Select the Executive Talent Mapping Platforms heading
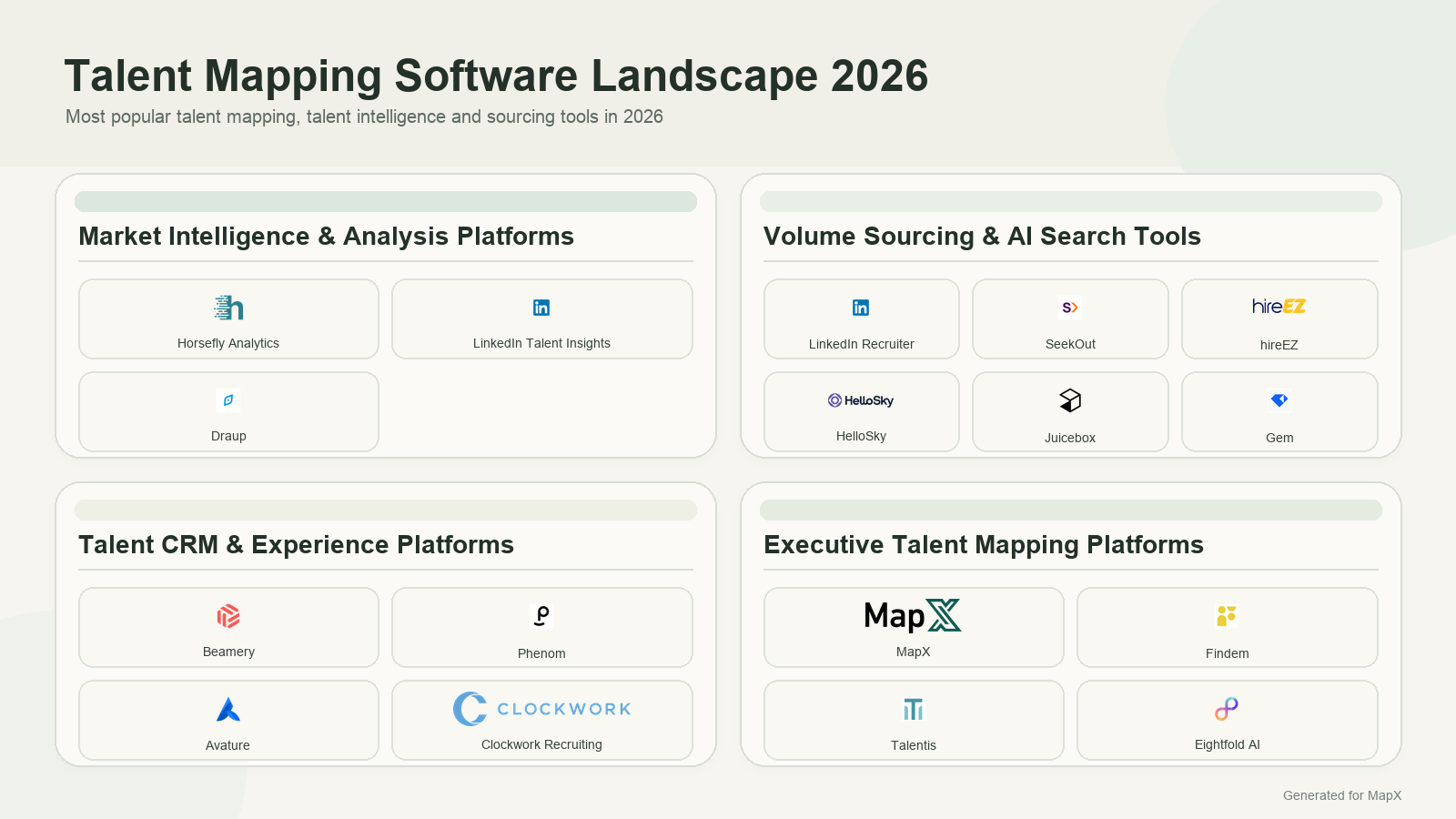Image resolution: width=1456 pixels, height=819 pixels. click(x=984, y=544)
